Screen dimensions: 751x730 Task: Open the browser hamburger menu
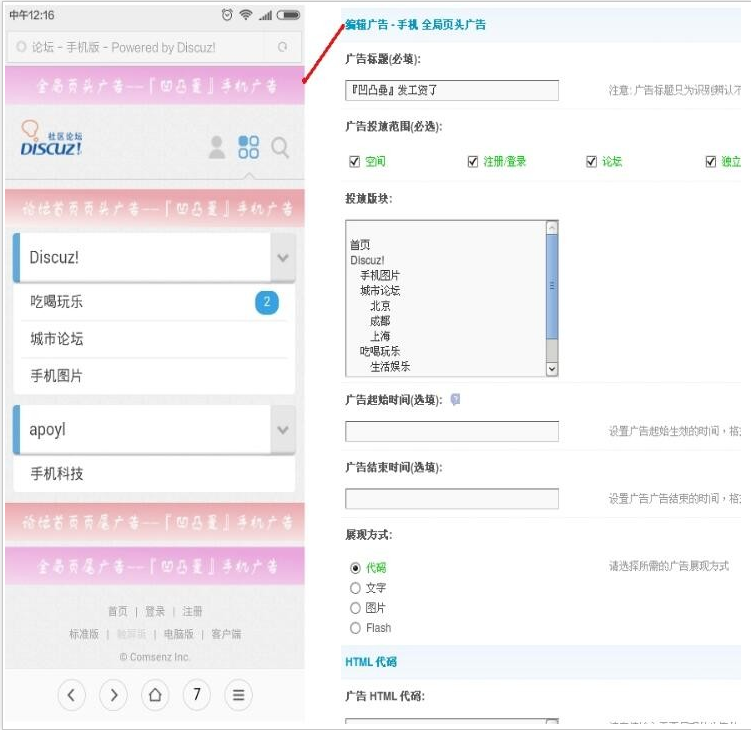tap(238, 695)
